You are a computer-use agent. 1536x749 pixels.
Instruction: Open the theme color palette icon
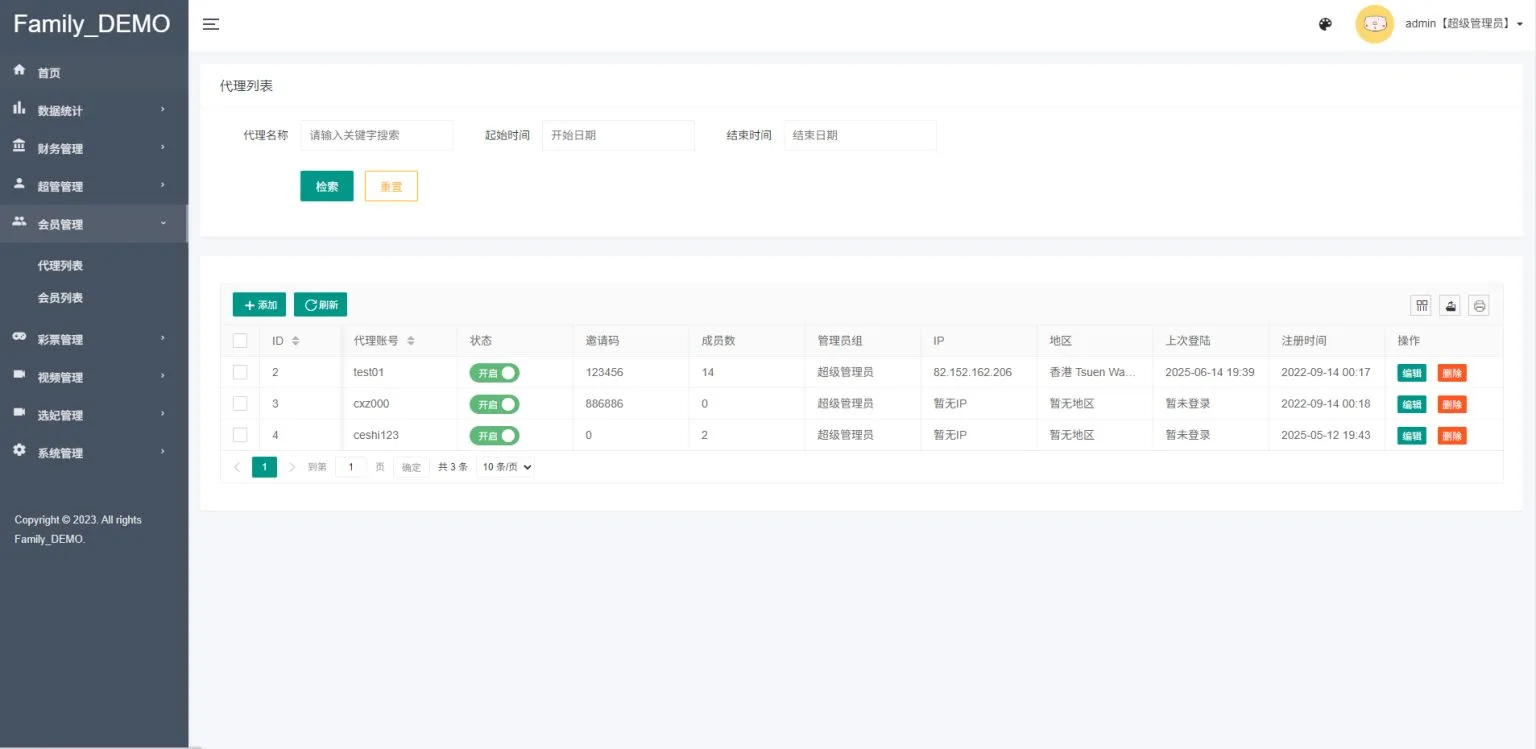tap(1325, 24)
